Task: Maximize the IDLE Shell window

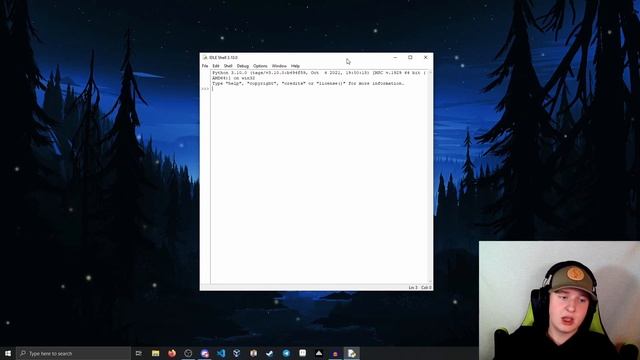Action: point(410,58)
